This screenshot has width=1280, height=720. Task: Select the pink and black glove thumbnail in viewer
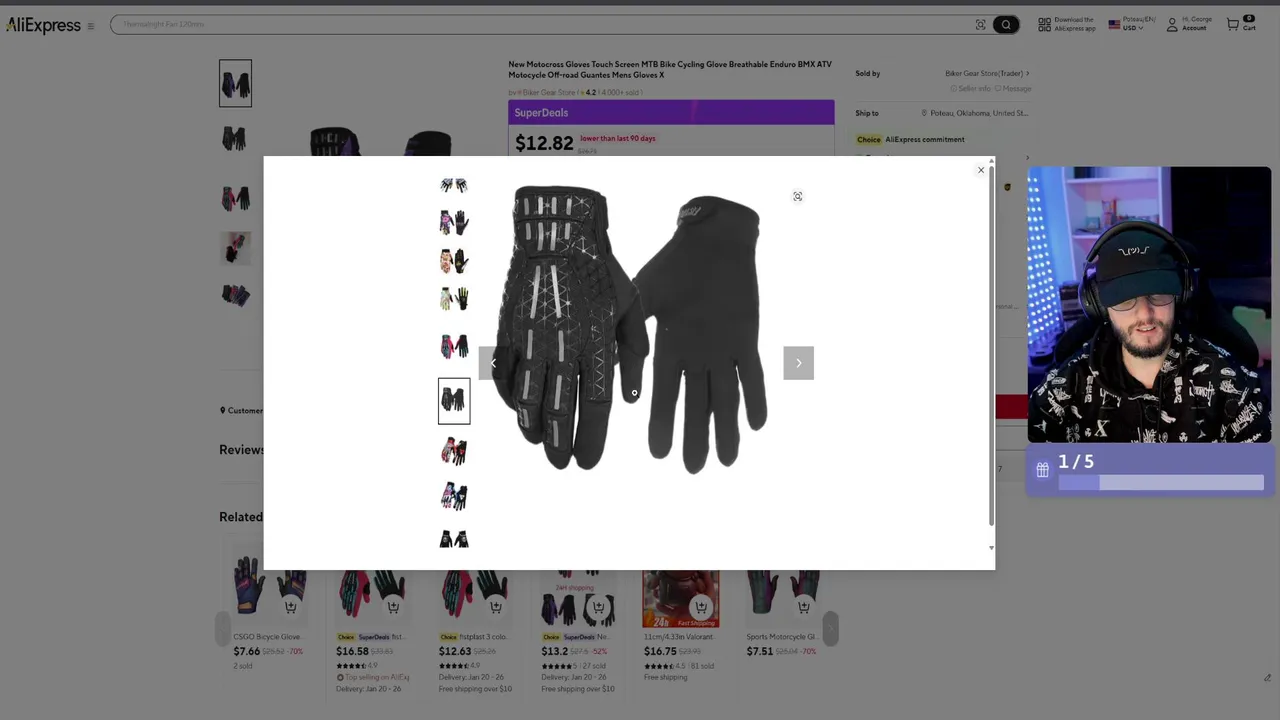[x=454, y=346]
